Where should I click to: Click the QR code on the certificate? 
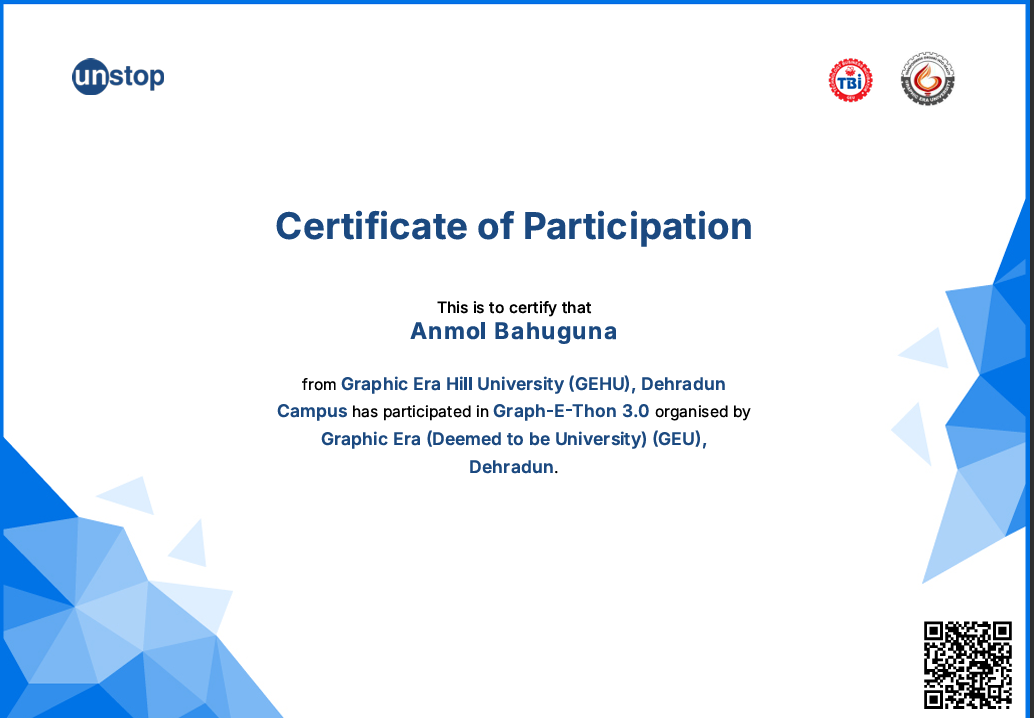[x=967, y=665]
